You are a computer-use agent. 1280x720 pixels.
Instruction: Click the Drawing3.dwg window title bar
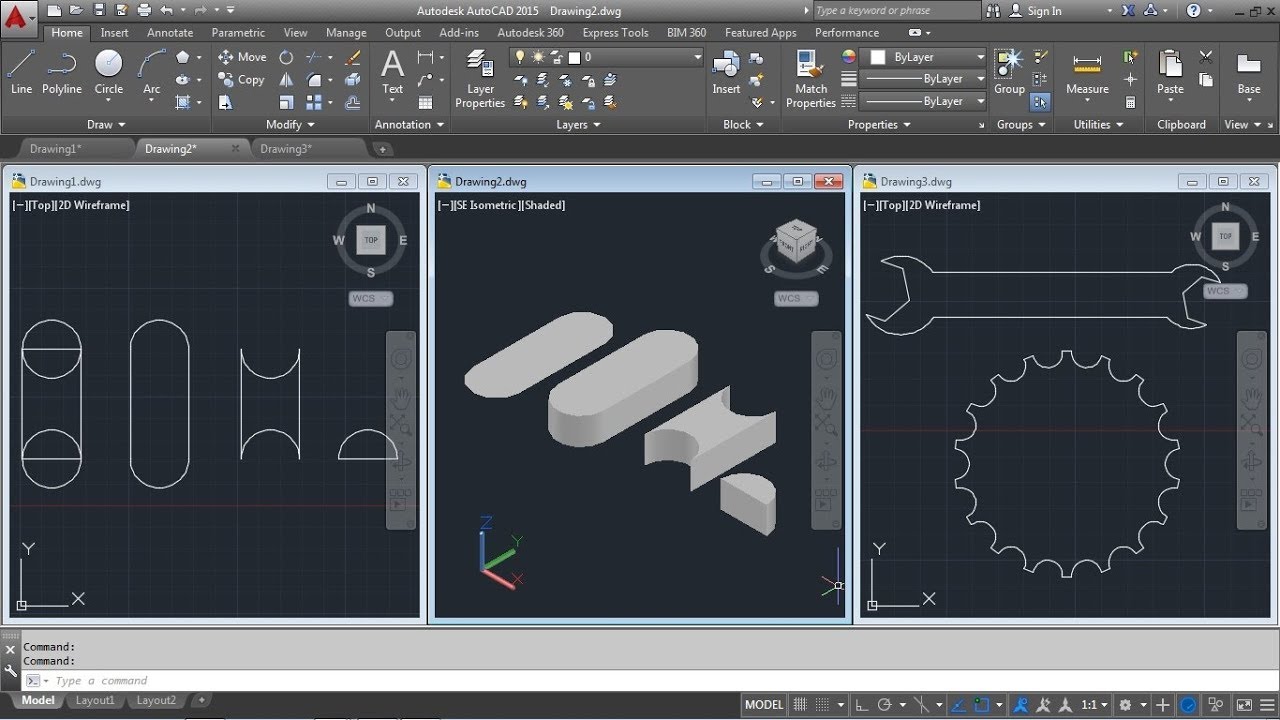pos(1066,181)
